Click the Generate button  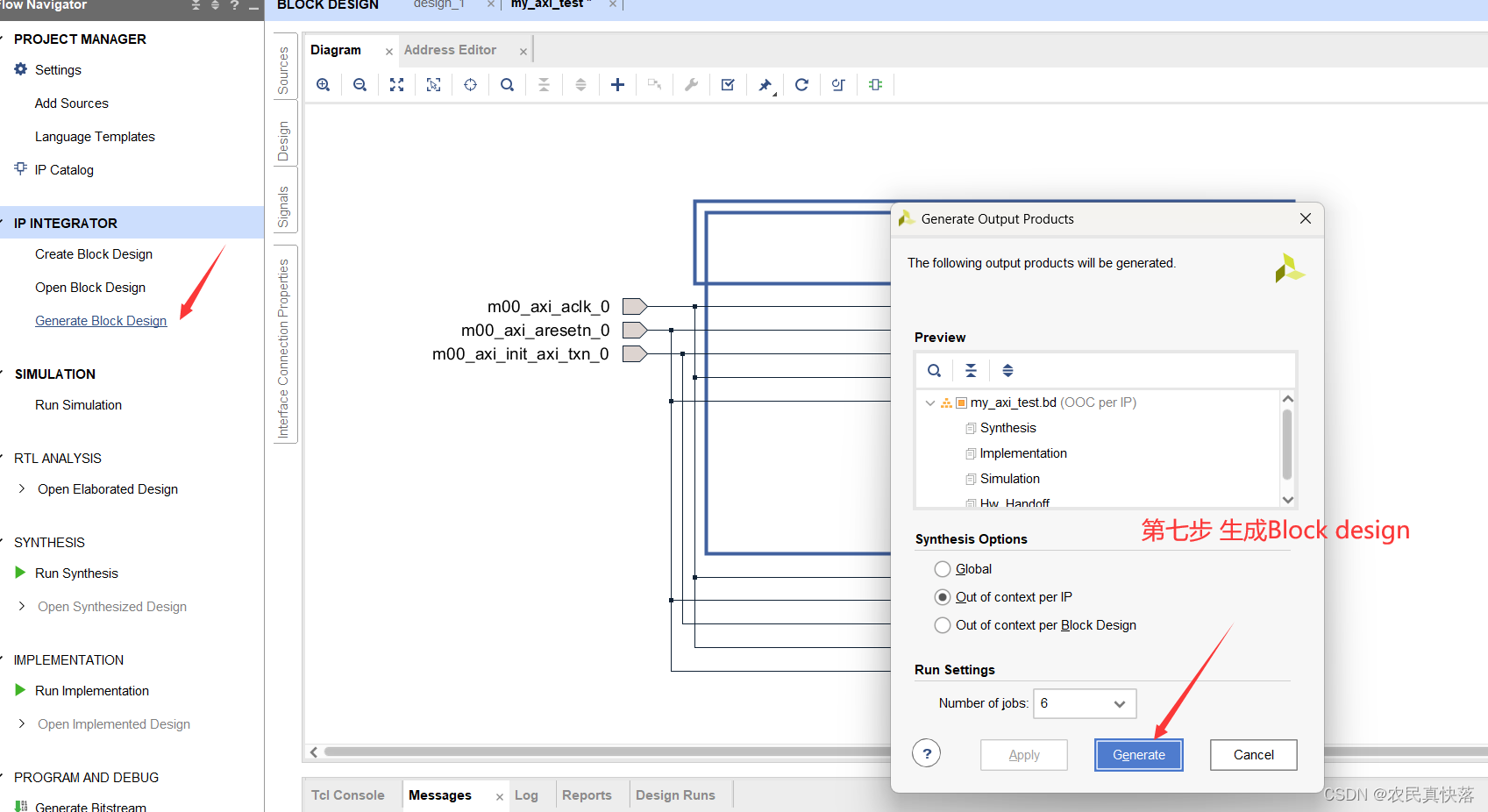coord(1138,755)
